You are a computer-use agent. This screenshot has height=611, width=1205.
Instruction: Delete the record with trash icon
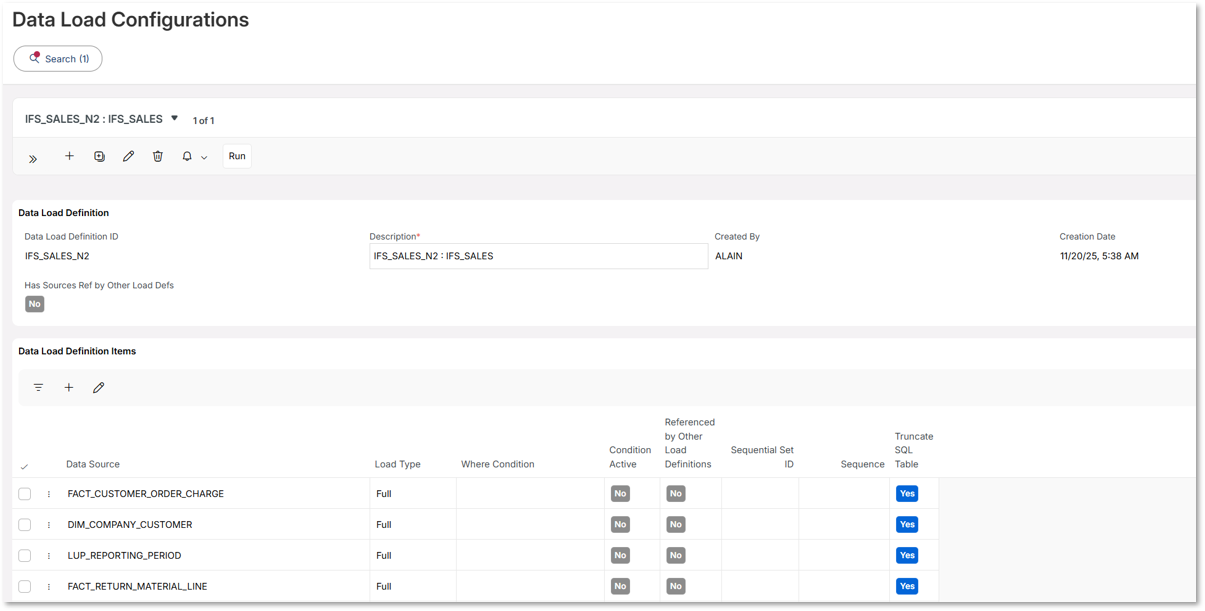pyautogui.click(x=158, y=156)
